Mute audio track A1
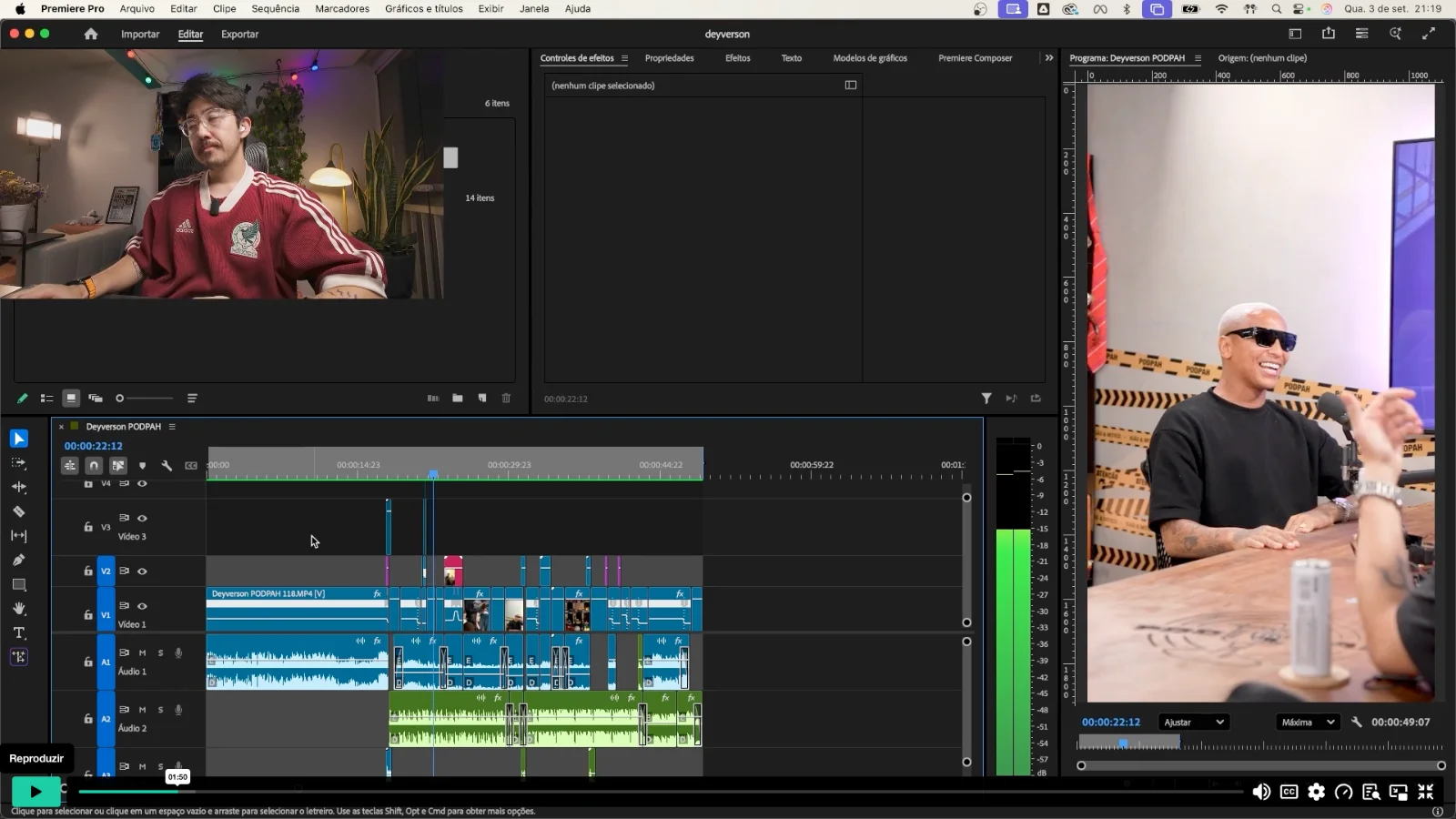This screenshot has height=819, width=1456. tap(142, 652)
